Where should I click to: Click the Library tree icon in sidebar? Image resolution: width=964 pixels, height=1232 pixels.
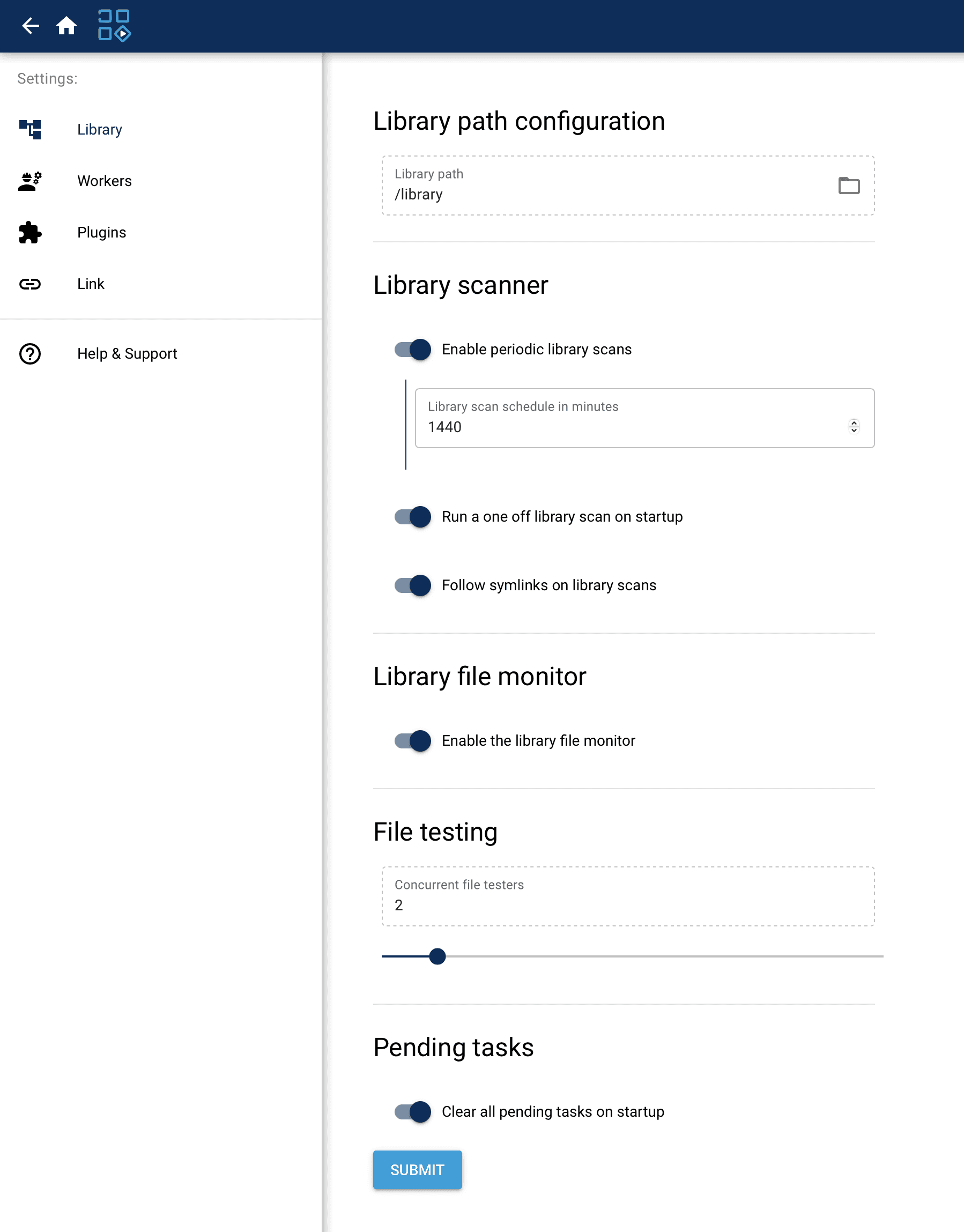coord(31,129)
